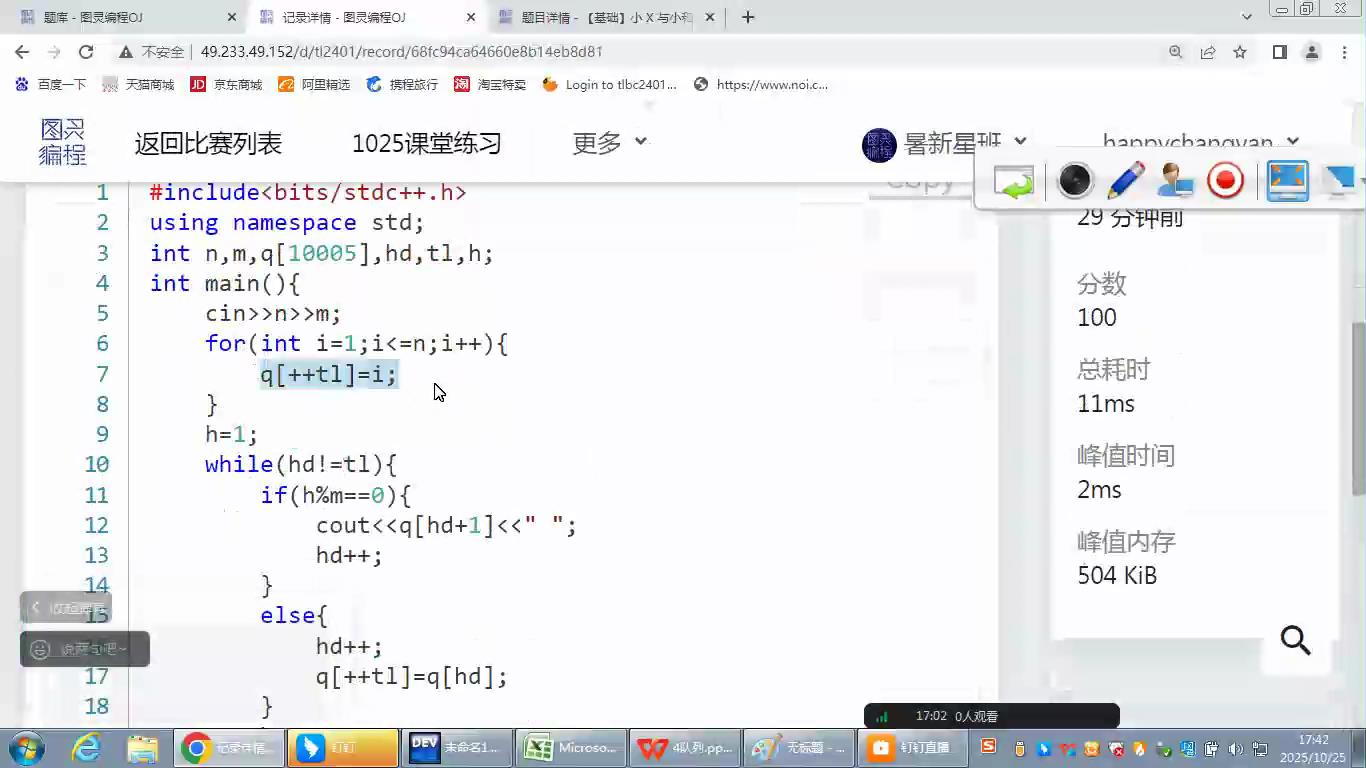Expand the 更多 dropdown menu
This screenshot has width=1366, height=768.
click(609, 143)
